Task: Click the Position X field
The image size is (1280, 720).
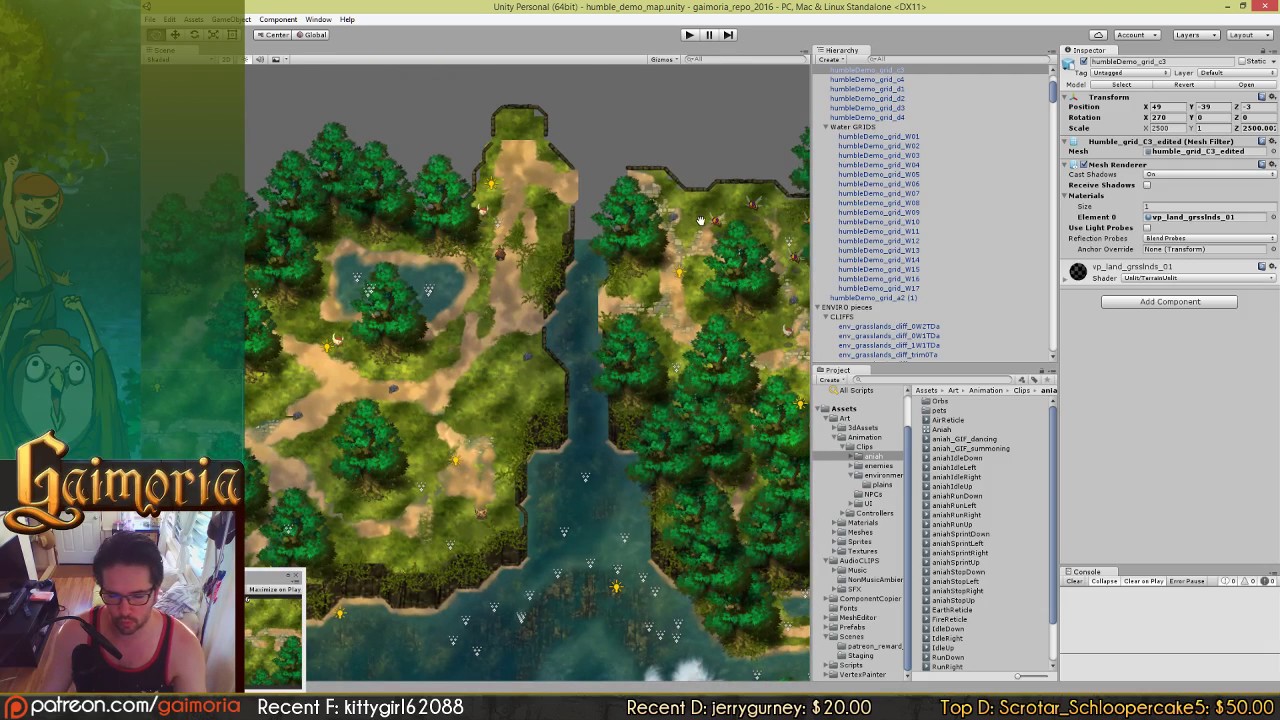Action: pos(1169,107)
